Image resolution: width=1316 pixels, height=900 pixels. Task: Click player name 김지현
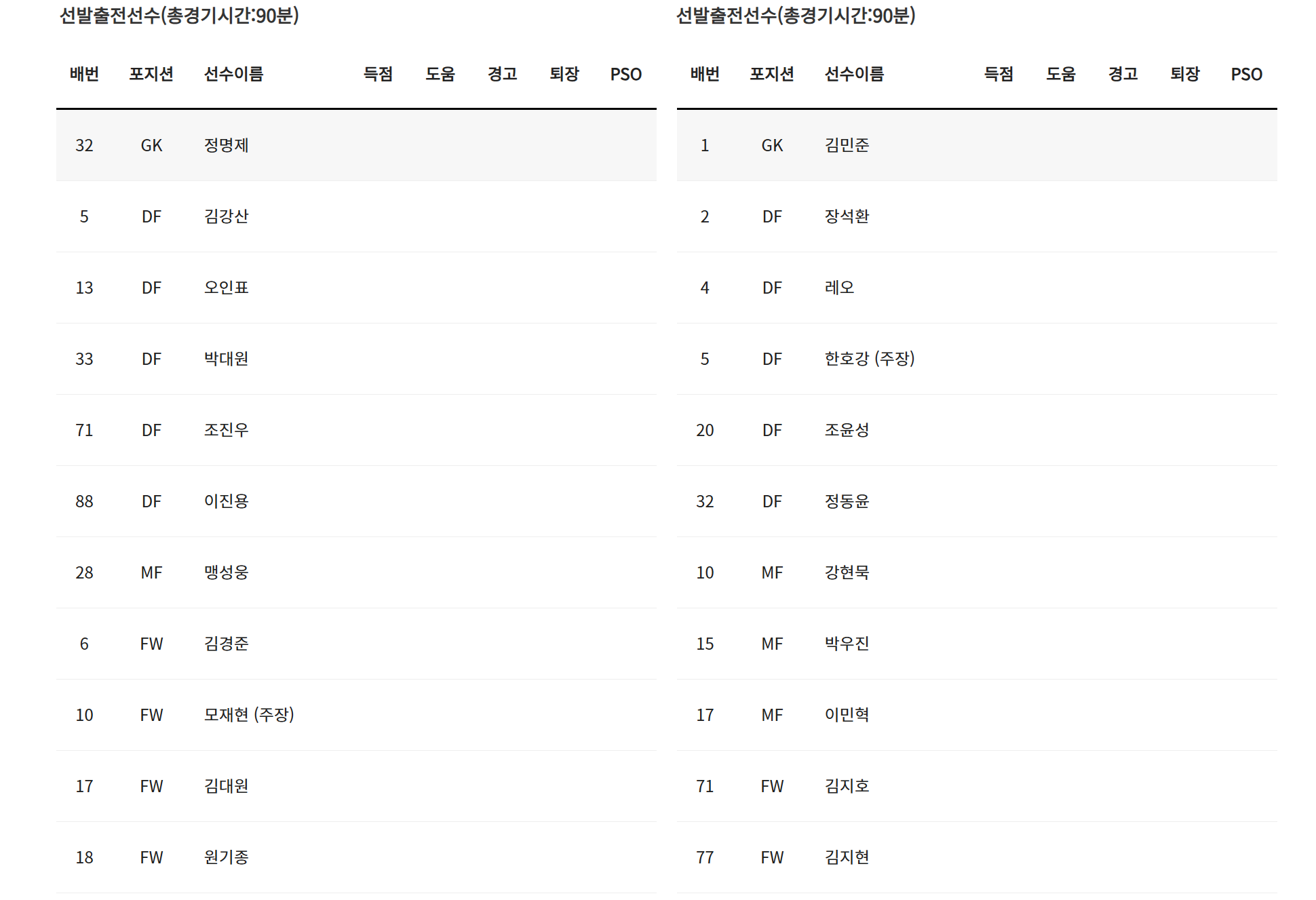(847, 857)
